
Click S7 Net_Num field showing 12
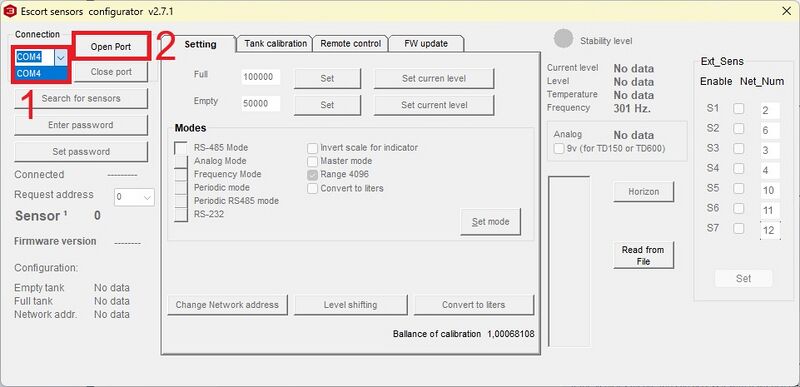click(x=770, y=230)
